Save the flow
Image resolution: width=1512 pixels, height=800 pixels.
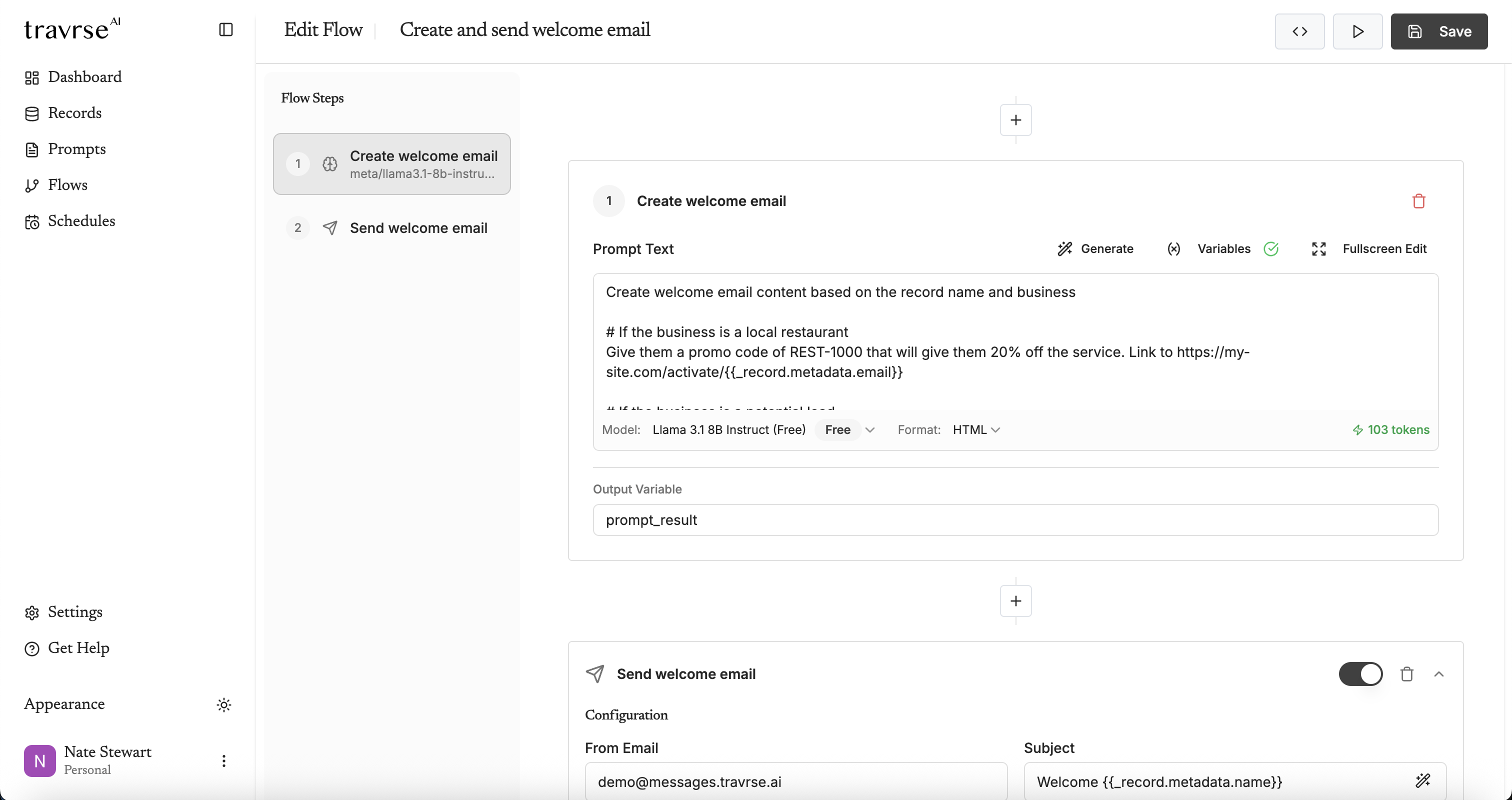[1438, 31]
